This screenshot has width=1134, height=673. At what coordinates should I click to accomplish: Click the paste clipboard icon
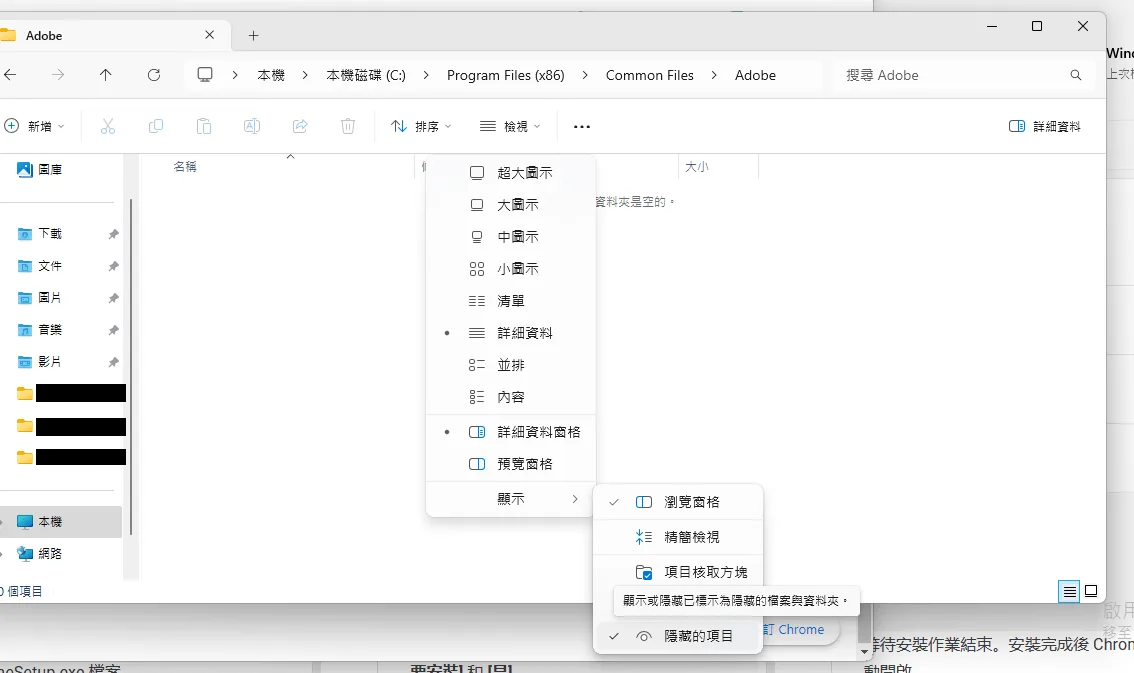(x=204, y=127)
